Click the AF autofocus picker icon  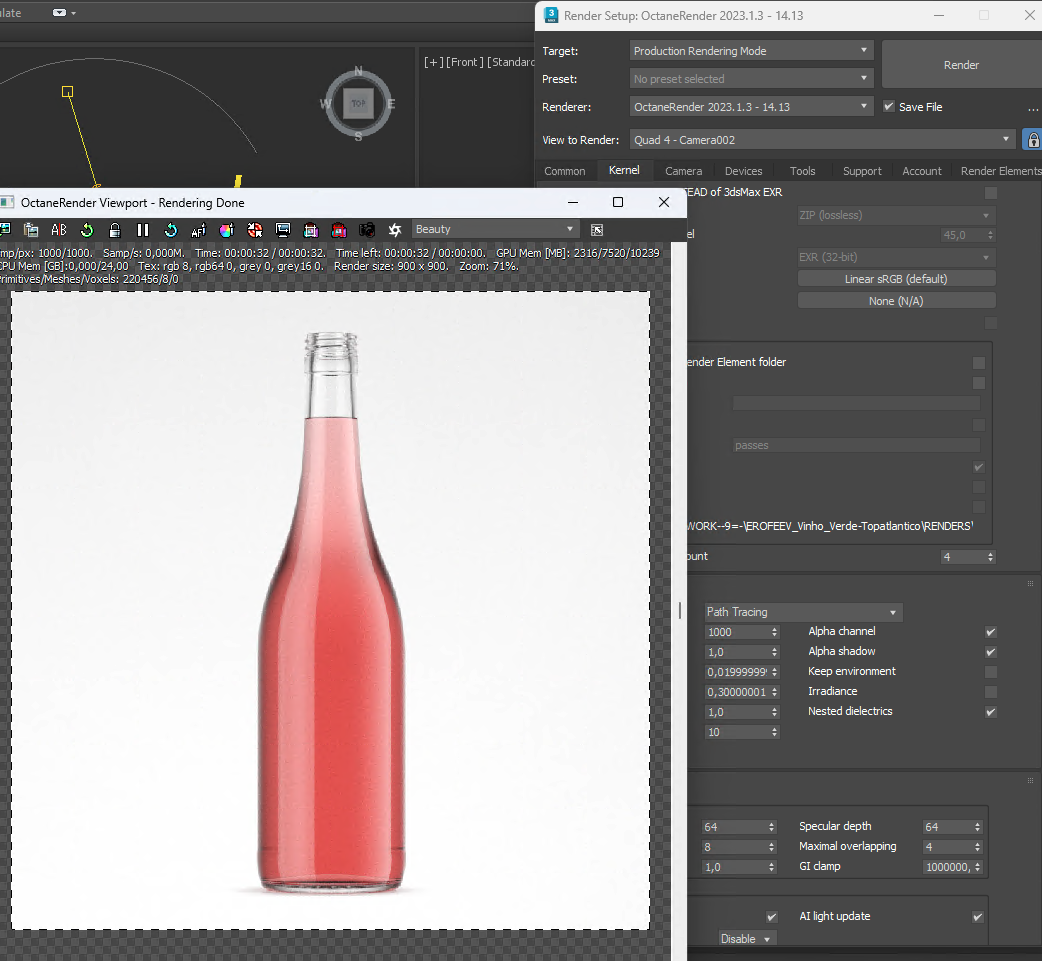(199, 230)
